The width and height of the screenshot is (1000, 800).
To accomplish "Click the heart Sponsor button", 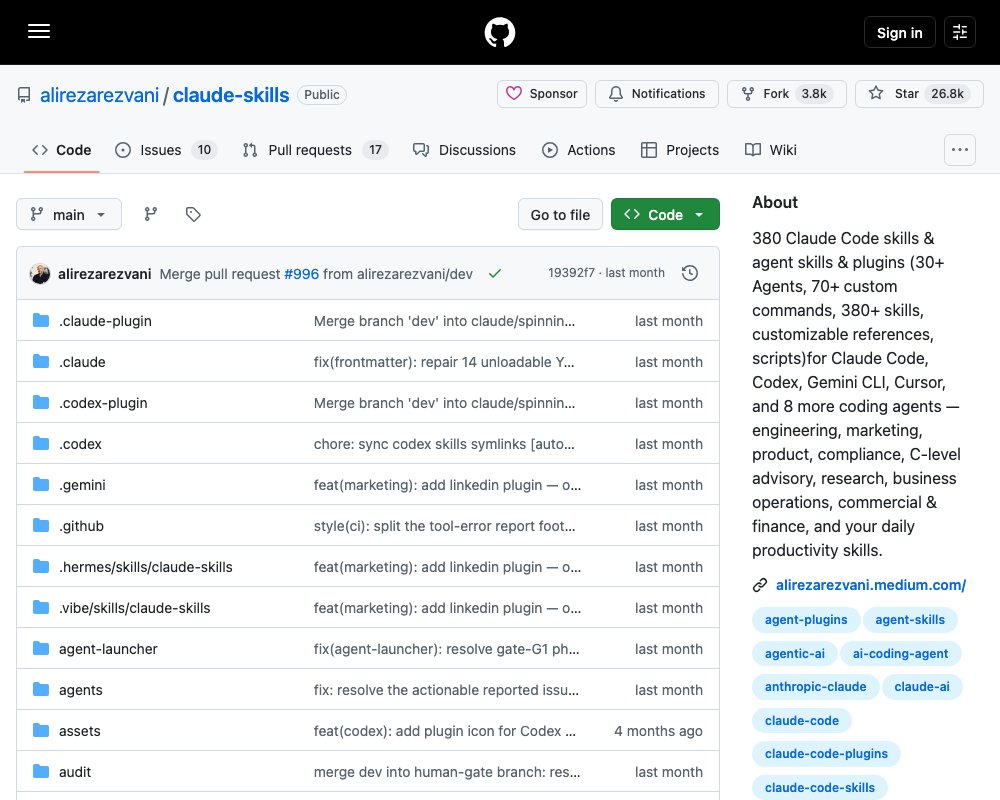I will pyautogui.click(x=541, y=94).
